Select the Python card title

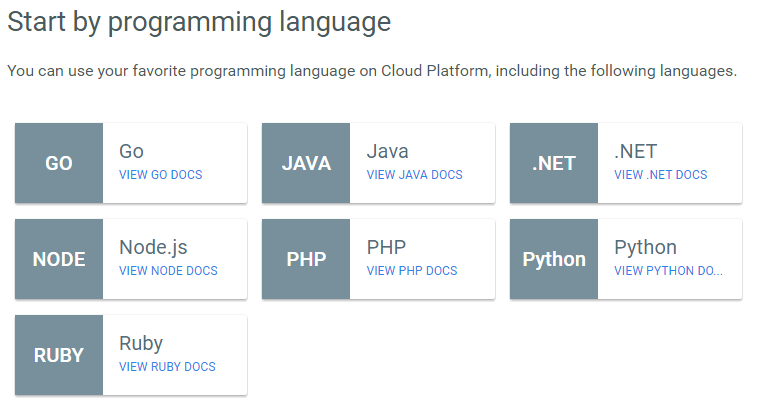tap(645, 248)
